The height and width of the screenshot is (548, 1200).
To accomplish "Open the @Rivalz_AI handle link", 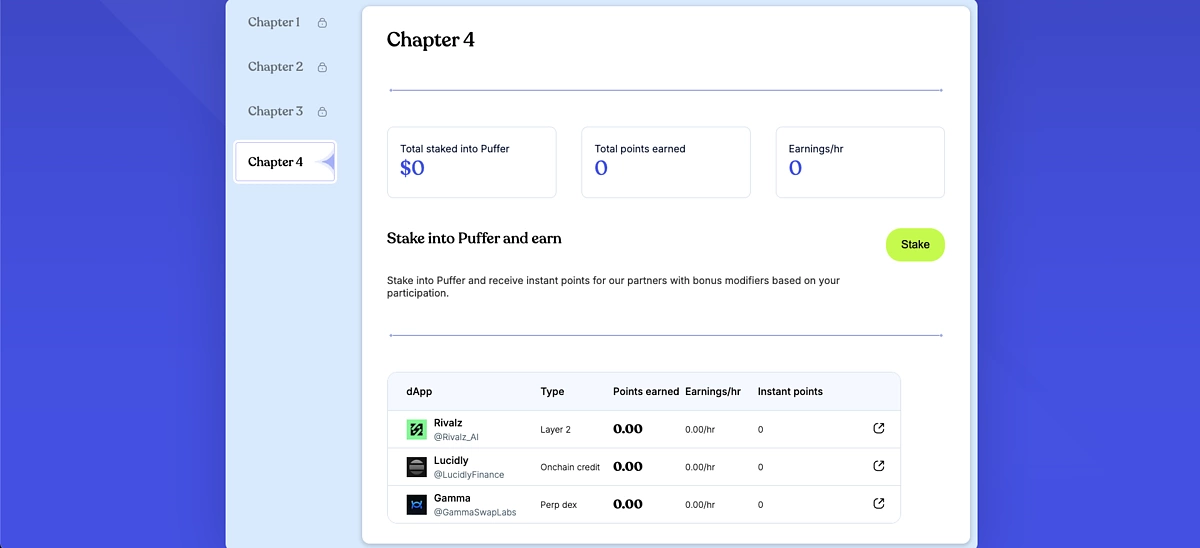I will click(x=457, y=437).
